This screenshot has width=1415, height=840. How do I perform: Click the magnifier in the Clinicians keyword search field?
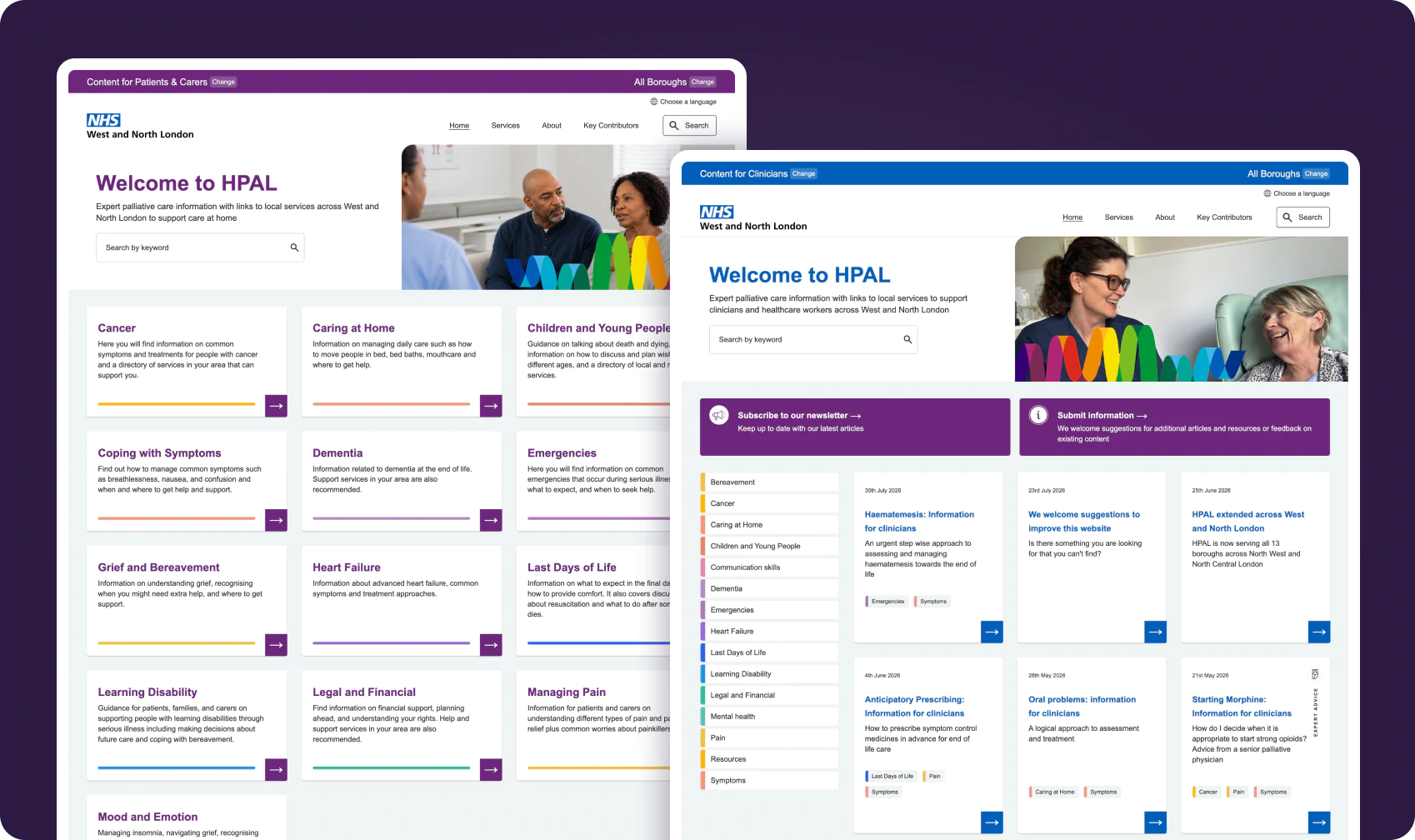(907, 339)
